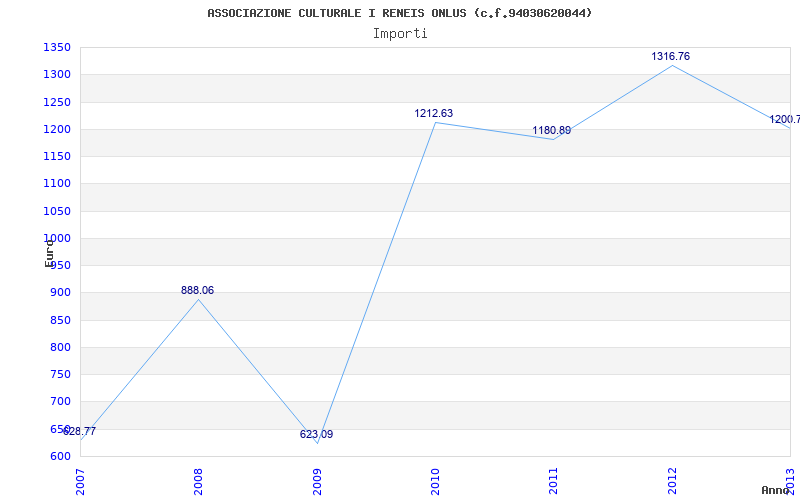Viewport: 800px width, 500px height.
Task: Click the 1350 y-axis tick label
Action: [56, 48]
